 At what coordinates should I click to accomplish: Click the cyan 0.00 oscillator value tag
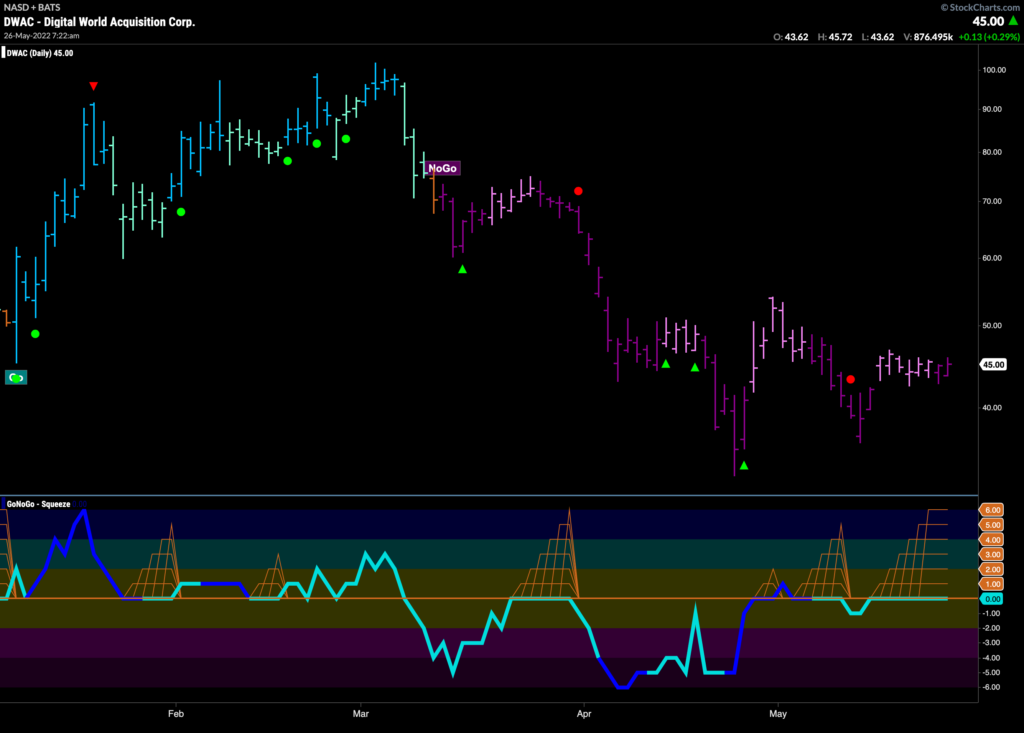click(x=991, y=598)
